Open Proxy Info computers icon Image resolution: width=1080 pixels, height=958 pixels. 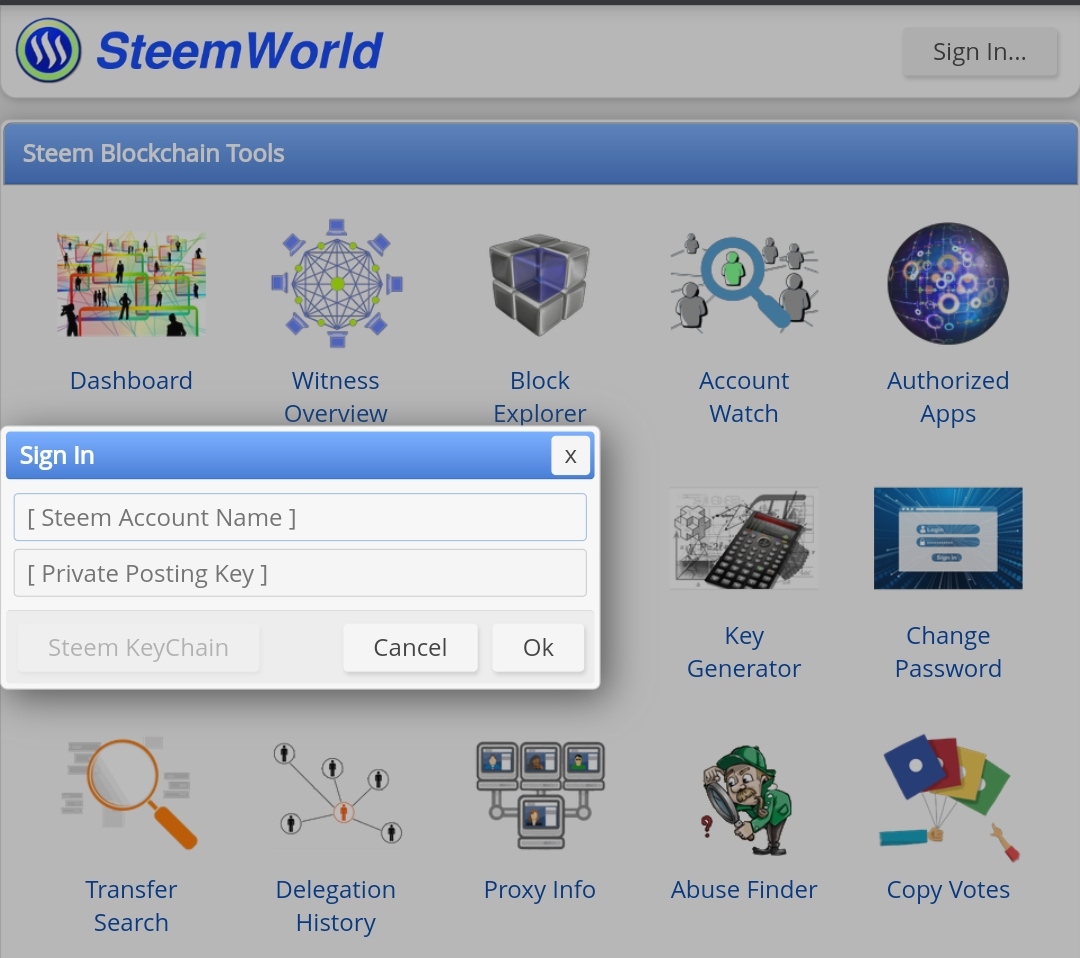(540, 795)
